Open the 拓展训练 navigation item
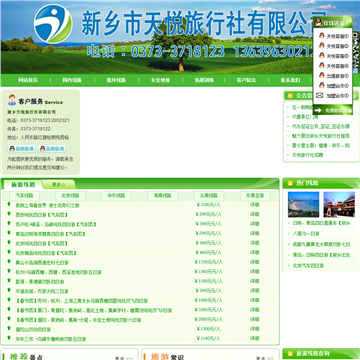 pos(204,80)
